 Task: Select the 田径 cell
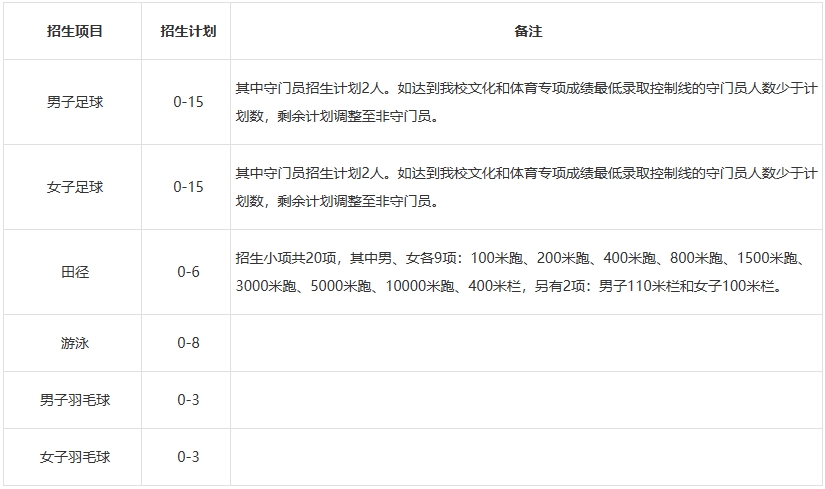coord(74,272)
